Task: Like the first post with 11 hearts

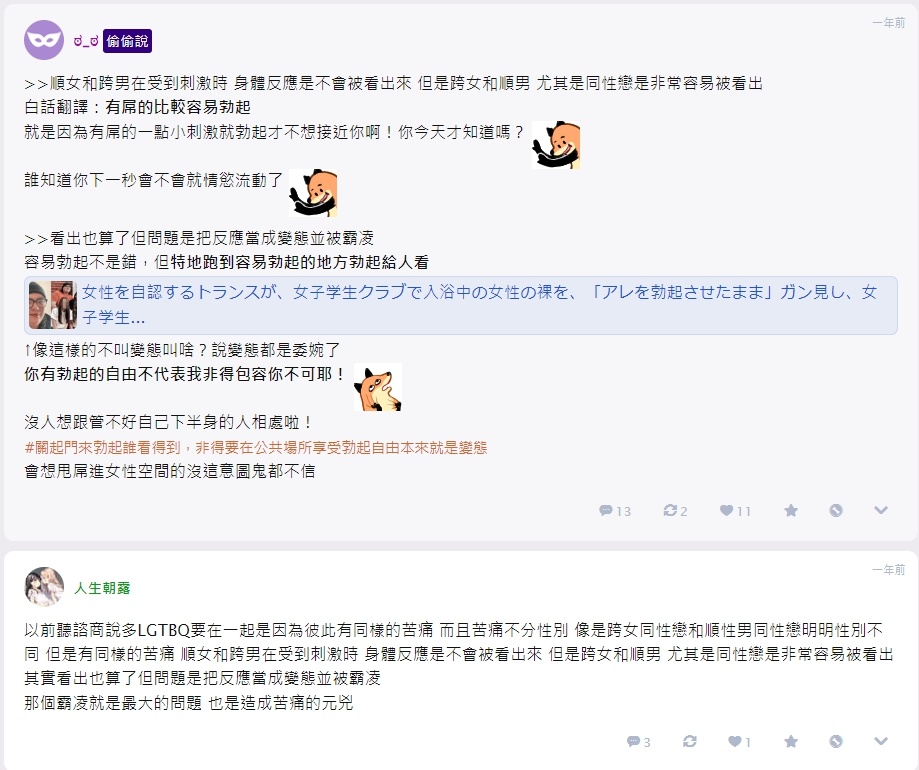Action: point(735,511)
